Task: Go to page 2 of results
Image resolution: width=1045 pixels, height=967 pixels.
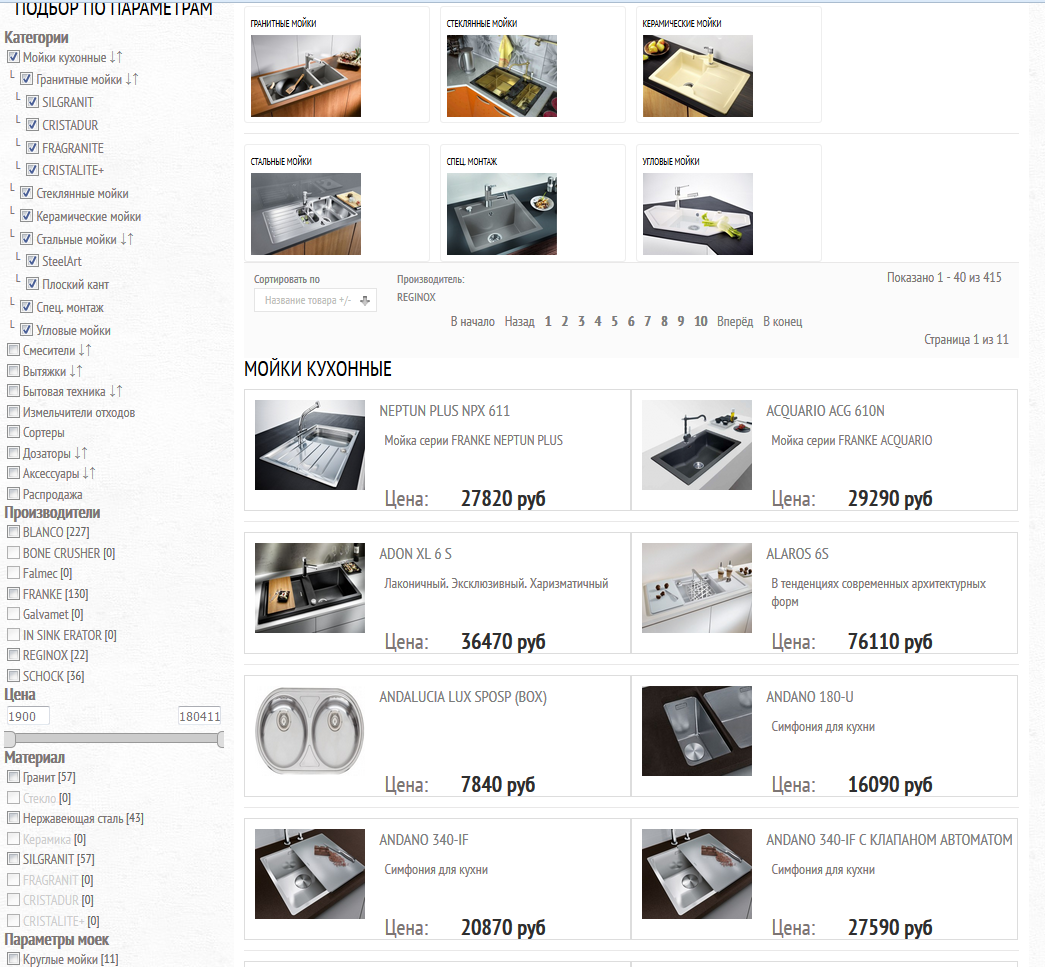Action: (x=564, y=322)
